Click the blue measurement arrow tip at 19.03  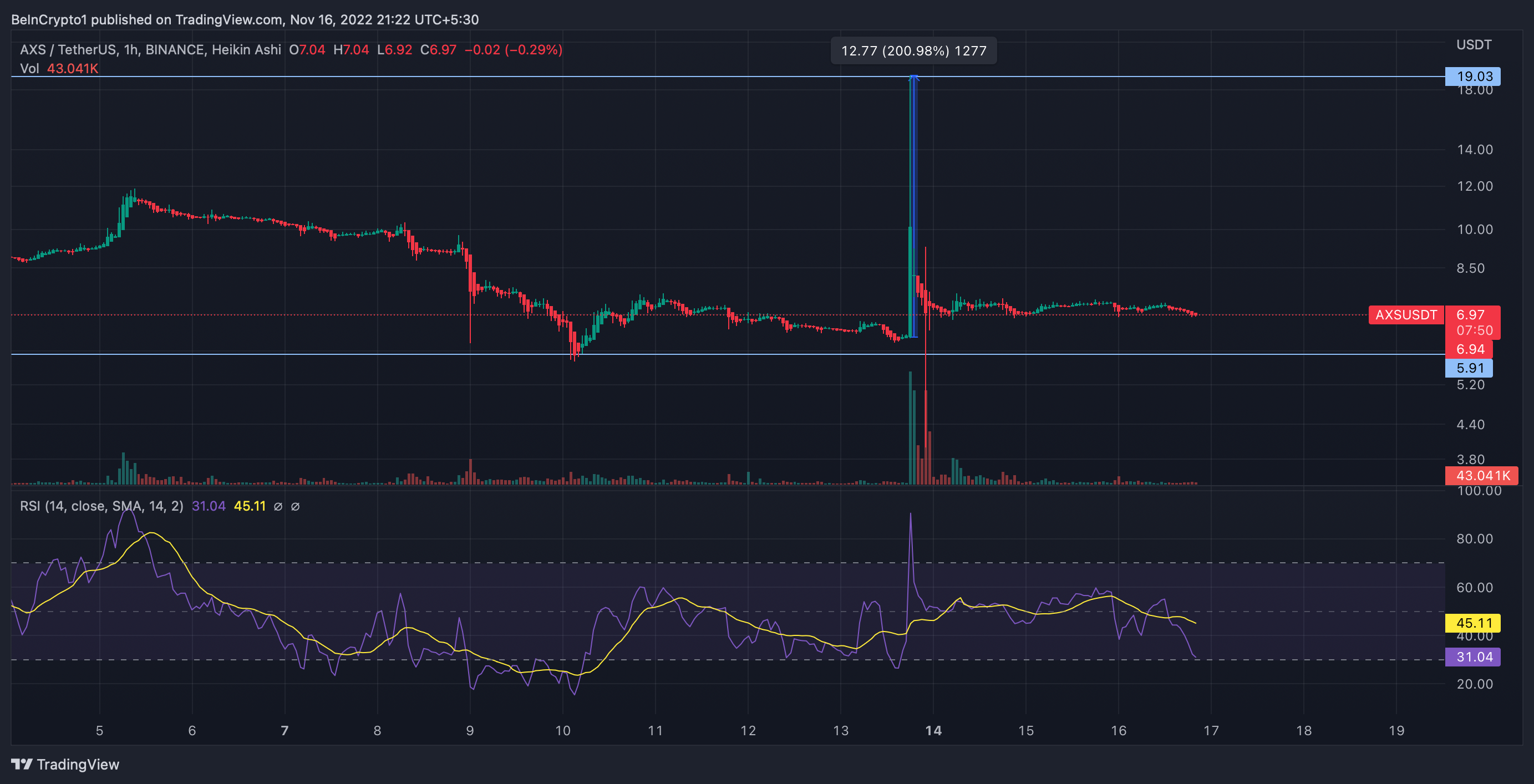point(913,78)
